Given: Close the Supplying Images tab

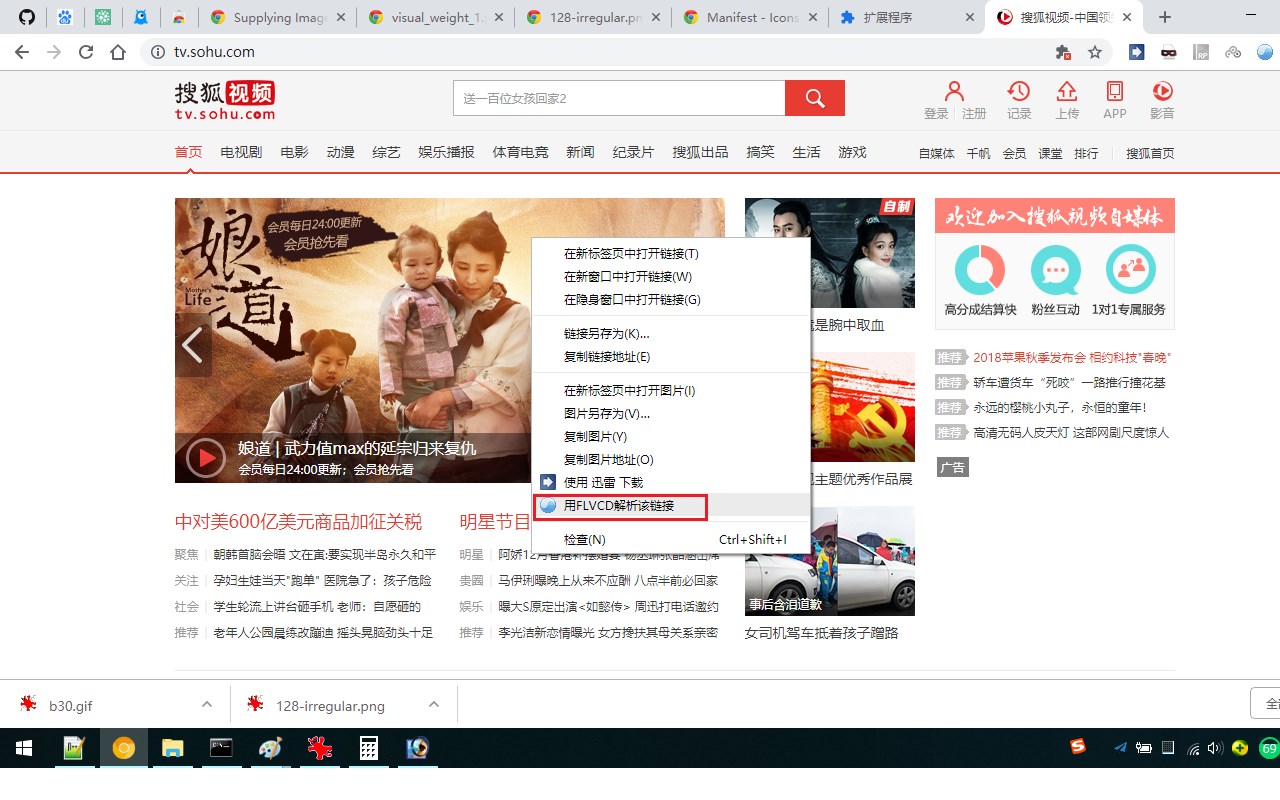Looking at the screenshot, I should click(340, 17).
